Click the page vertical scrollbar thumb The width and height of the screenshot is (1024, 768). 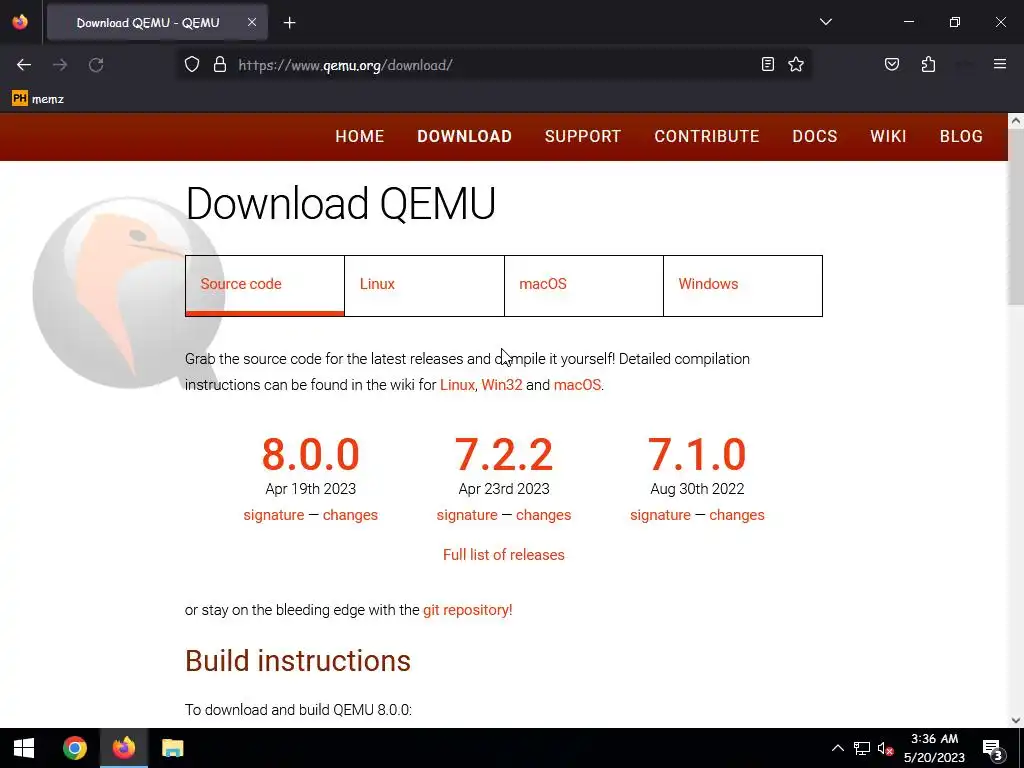(x=1016, y=216)
